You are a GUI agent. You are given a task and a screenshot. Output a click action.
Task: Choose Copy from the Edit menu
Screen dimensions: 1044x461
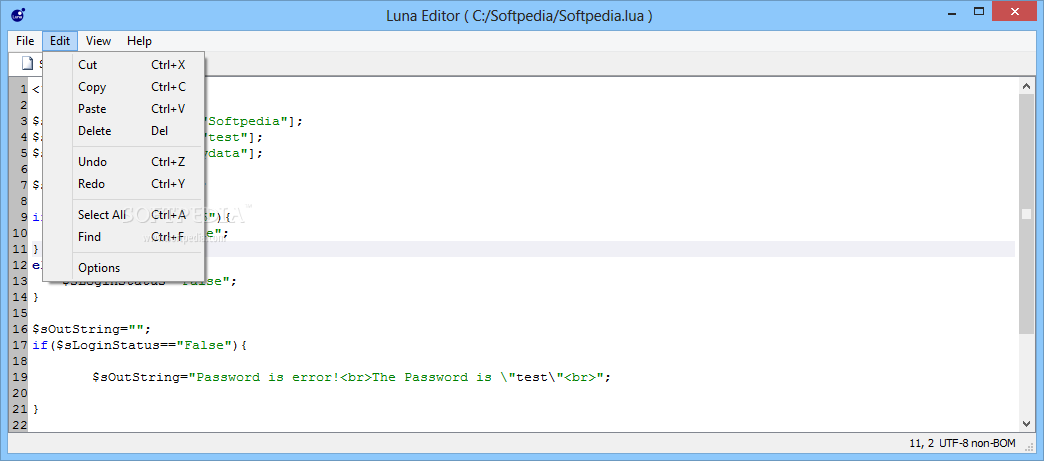click(124, 87)
